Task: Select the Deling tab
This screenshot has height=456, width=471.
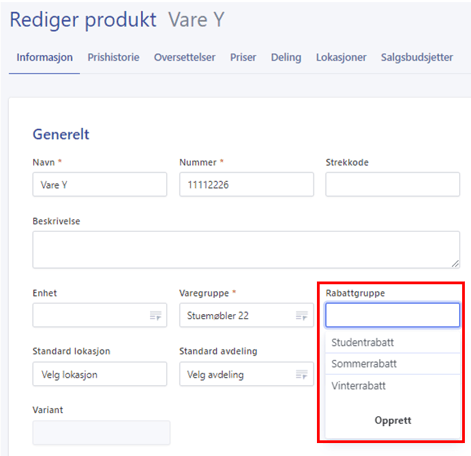Action: (286, 57)
